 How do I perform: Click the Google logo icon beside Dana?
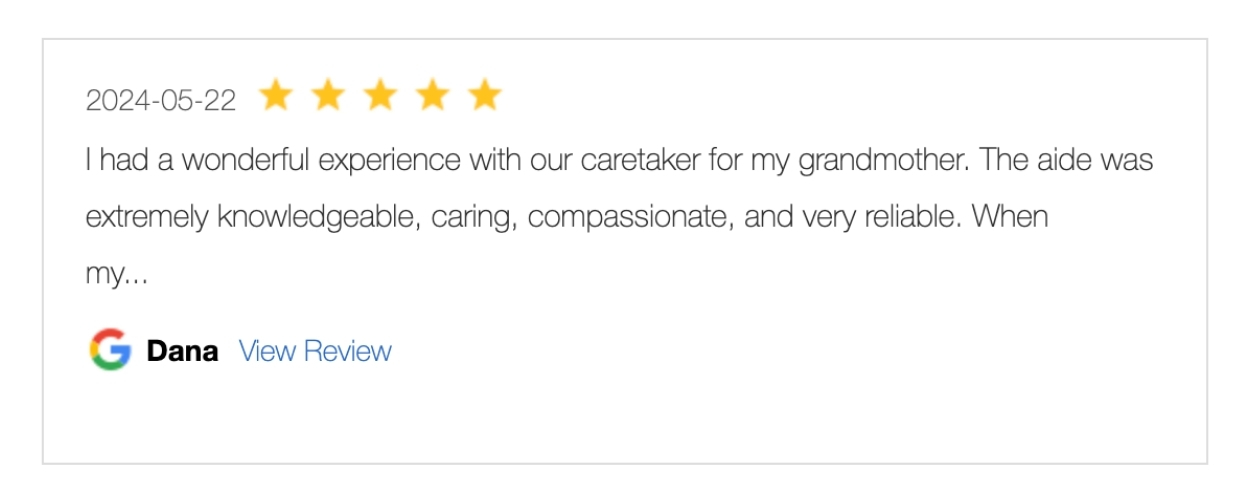[110, 350]
